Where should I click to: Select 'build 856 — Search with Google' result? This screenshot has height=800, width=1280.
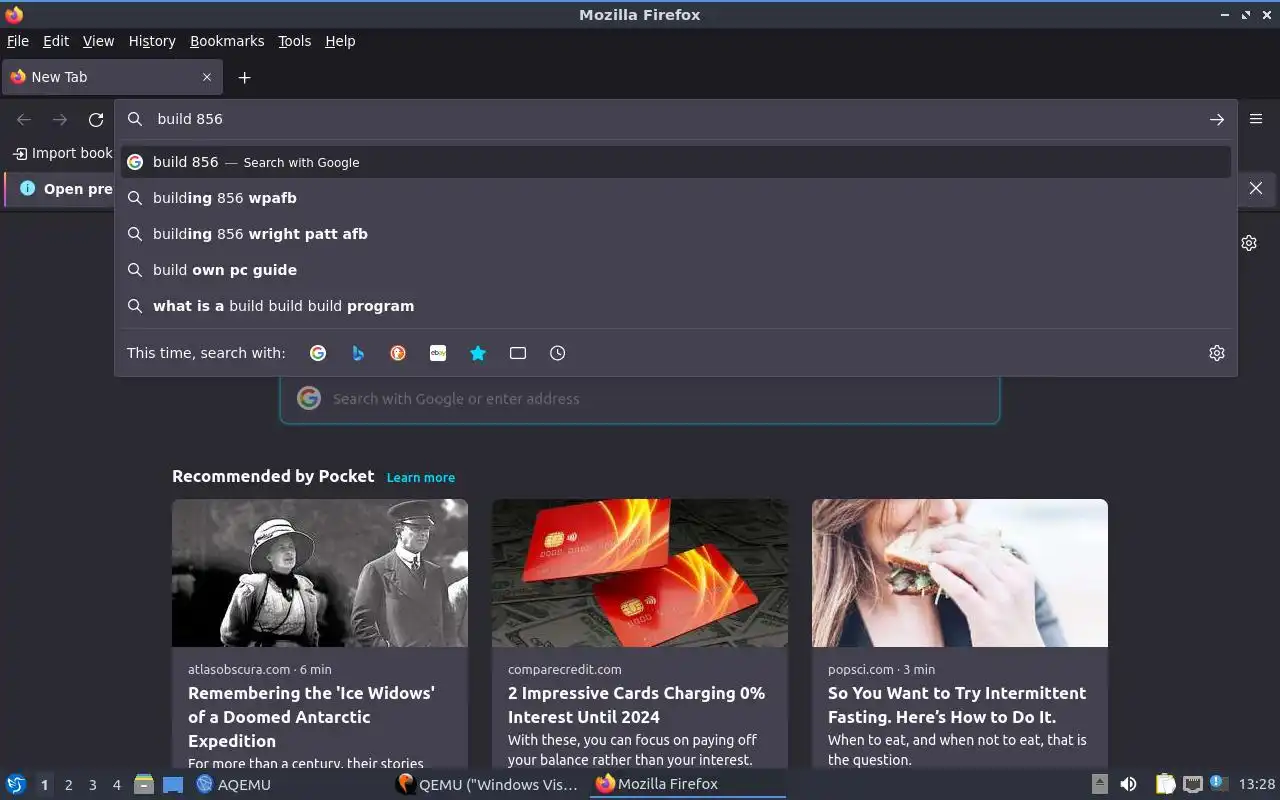(676, 162)
